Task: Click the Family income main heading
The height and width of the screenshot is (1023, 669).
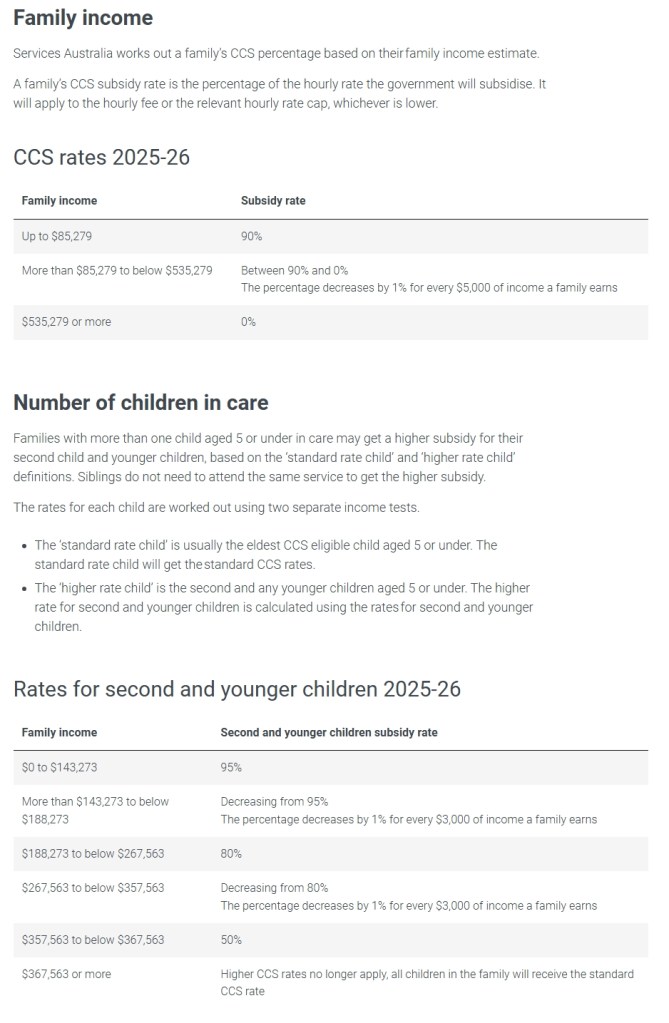Action: [x=83, y=18]
